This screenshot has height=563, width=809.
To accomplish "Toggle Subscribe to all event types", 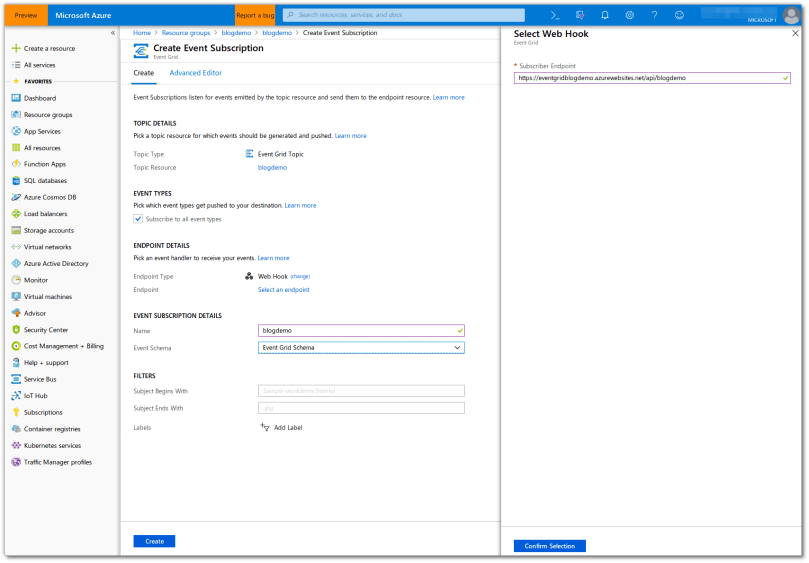I will coord(138,219).
